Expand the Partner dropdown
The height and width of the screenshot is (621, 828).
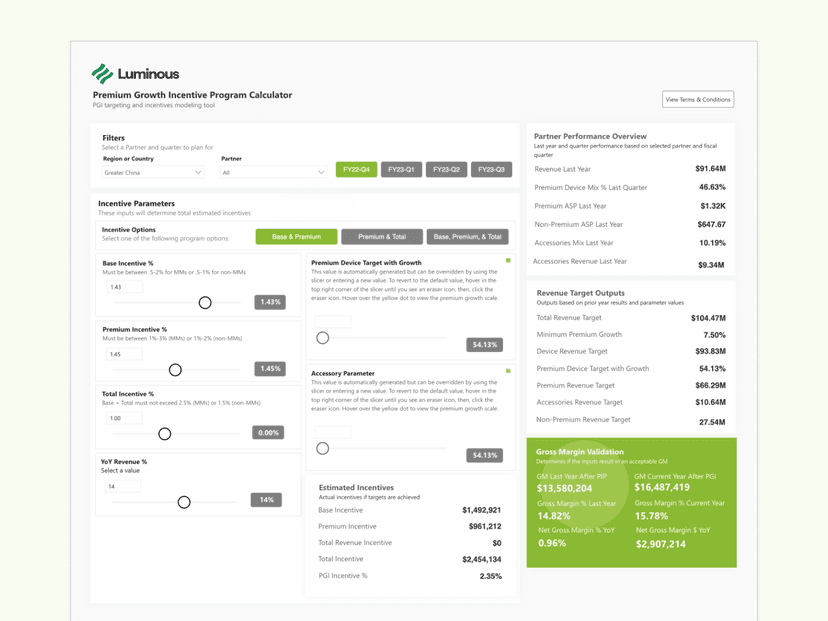click(273, 173)
